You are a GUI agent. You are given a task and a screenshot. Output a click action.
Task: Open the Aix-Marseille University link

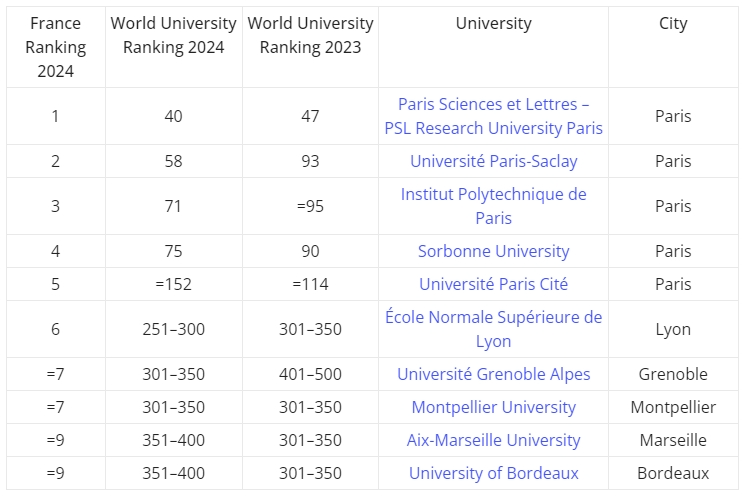(493, 440)
